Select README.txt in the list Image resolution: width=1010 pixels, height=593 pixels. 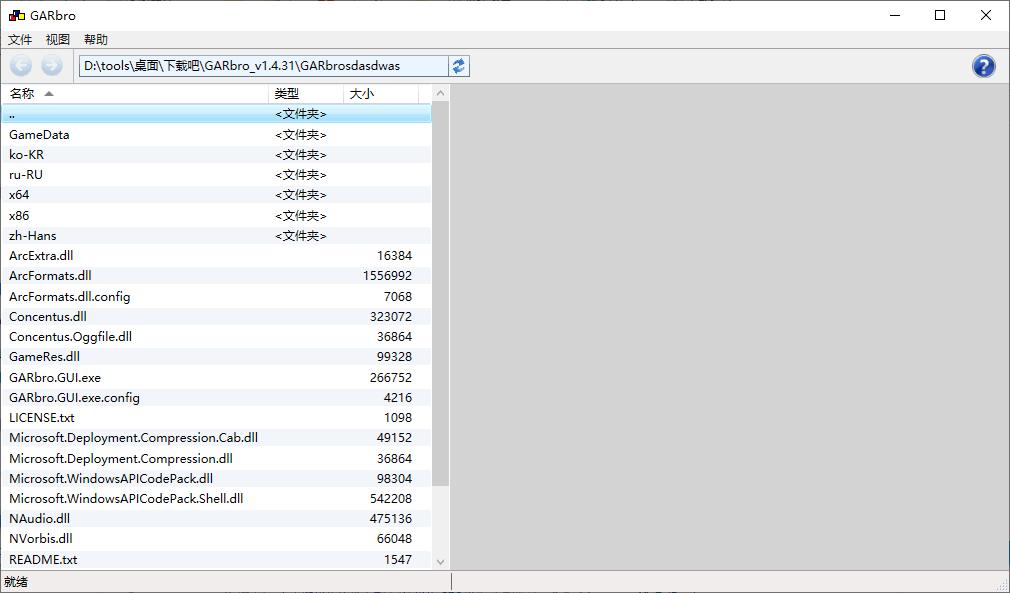(216, 560)
